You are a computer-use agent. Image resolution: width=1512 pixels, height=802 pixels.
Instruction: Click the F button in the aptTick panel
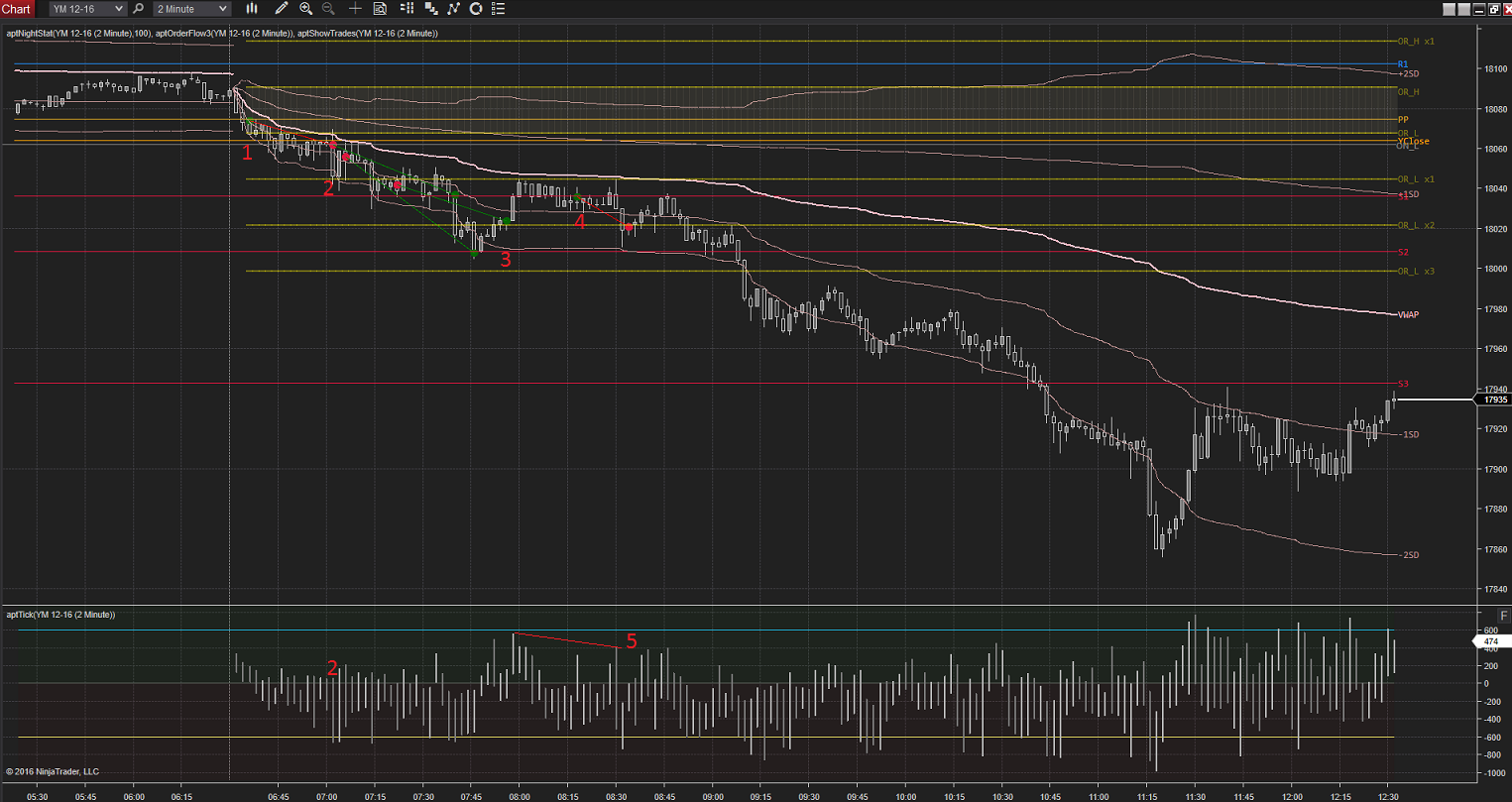click(x=1503, y=616)
